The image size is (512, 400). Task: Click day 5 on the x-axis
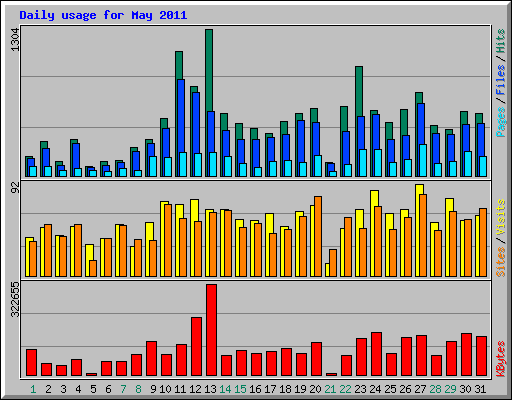tap(93, 389)
